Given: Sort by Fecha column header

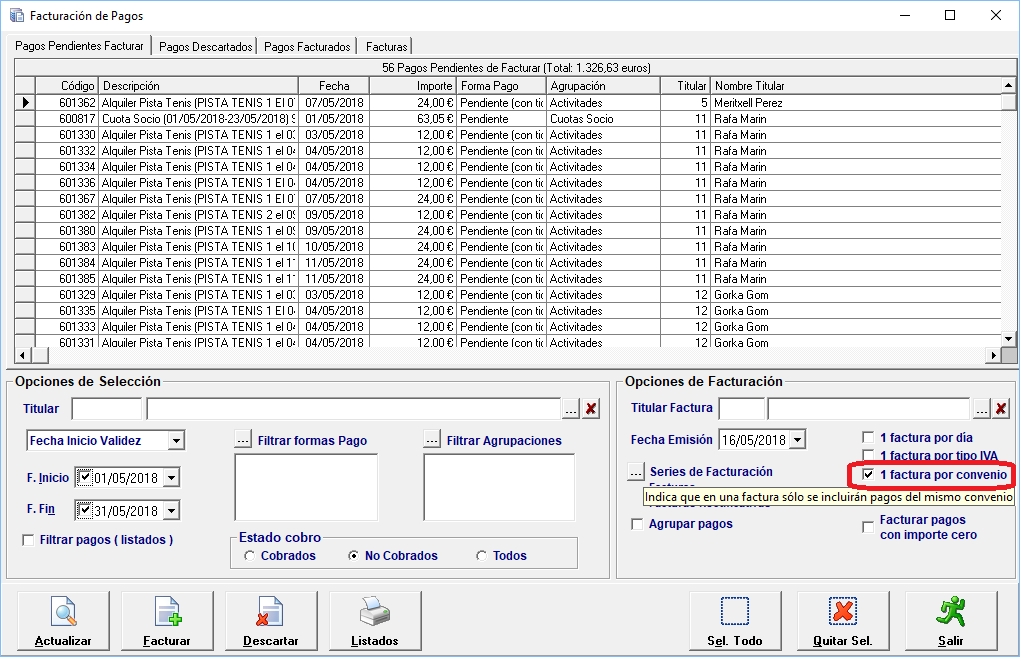Looking at the screenshot, I should point(334,85).
